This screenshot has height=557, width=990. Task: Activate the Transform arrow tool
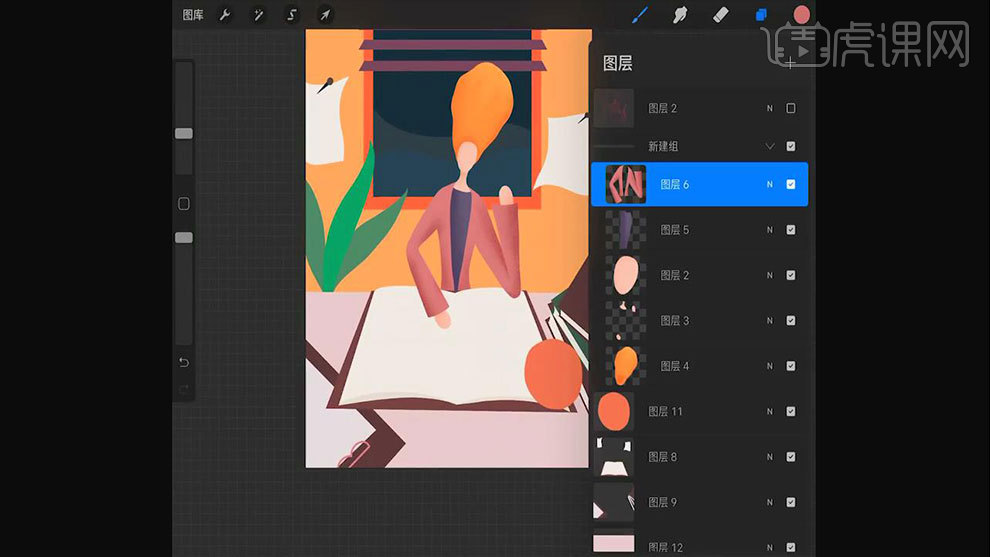[325, 15]
